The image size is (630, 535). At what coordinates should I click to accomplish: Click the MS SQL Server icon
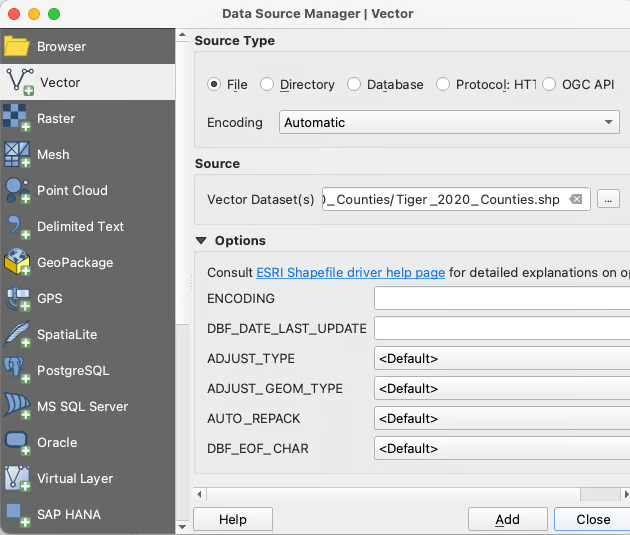coord(16,406)
